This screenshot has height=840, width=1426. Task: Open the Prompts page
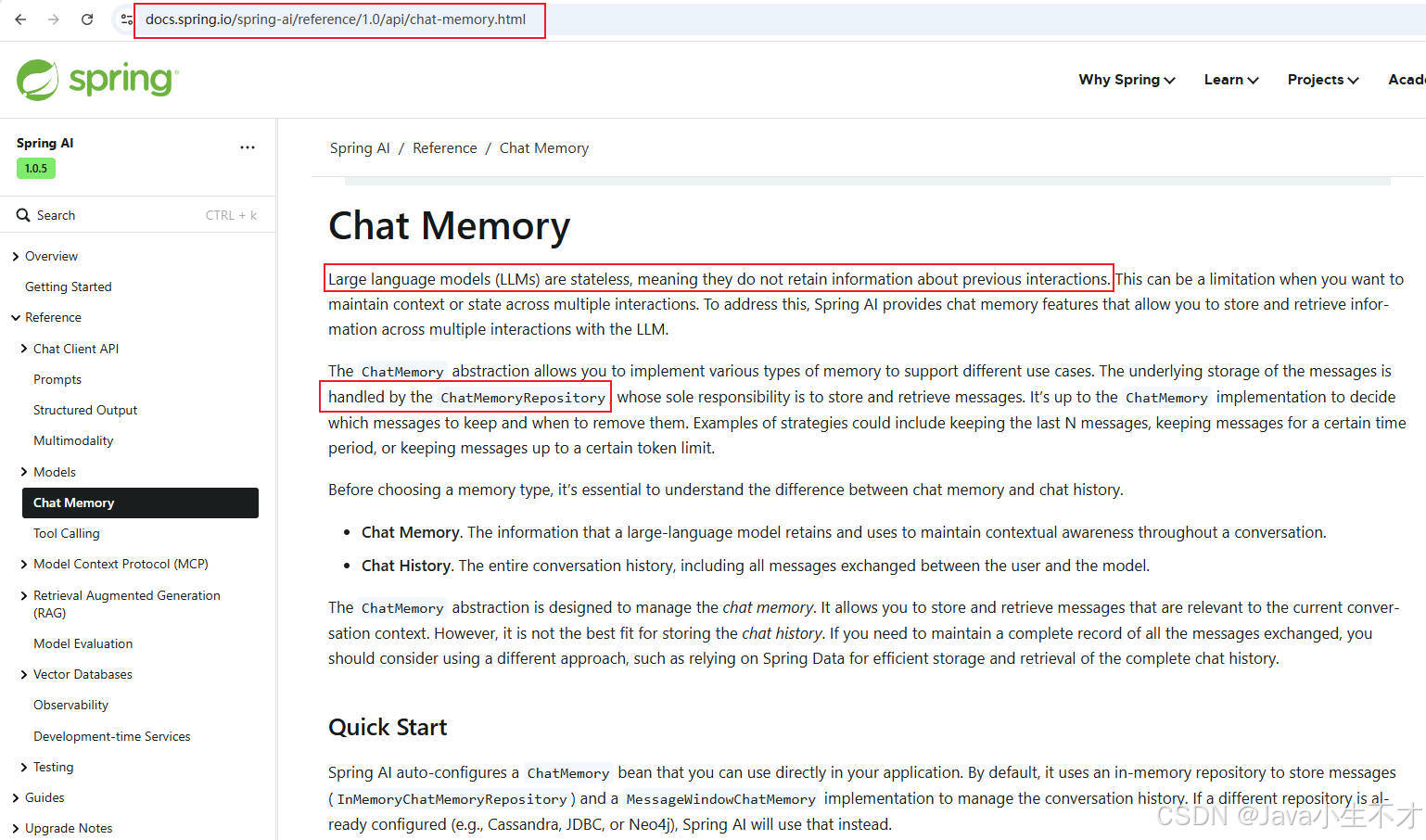[57, 379]
